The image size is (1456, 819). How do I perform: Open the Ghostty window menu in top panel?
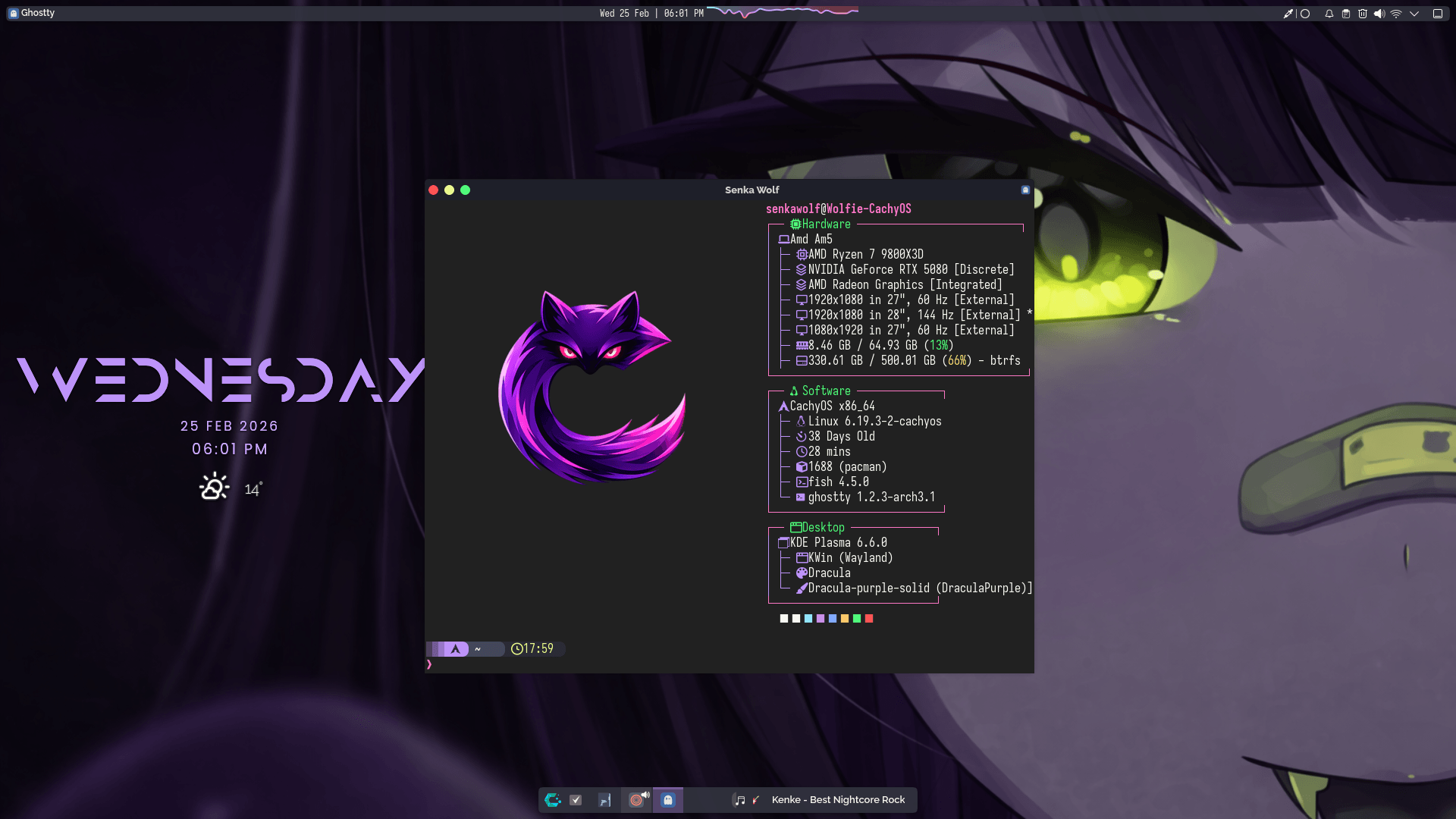pyautogui.click(x=32, y=13)
